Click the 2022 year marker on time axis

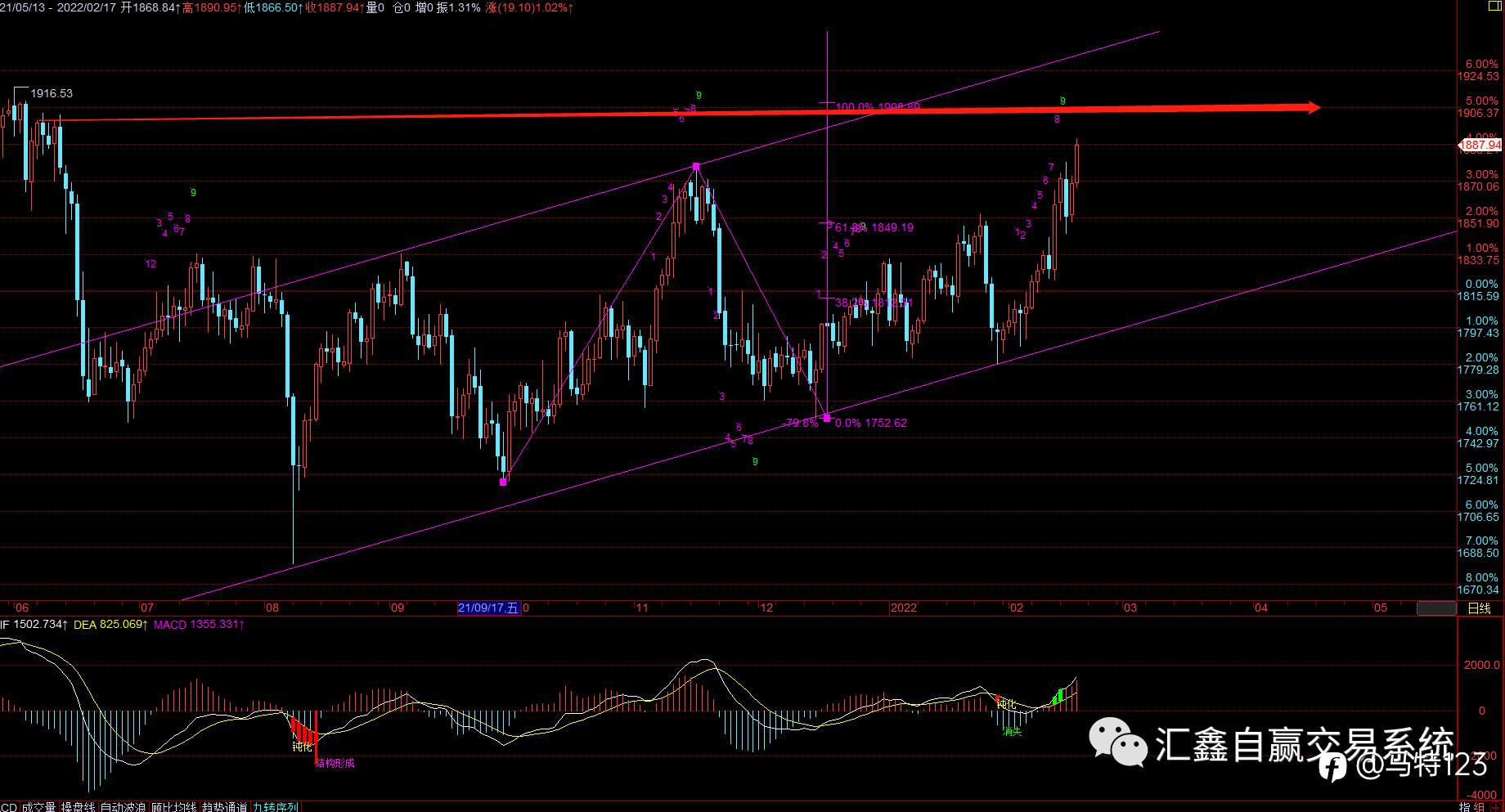pos(904,608)
